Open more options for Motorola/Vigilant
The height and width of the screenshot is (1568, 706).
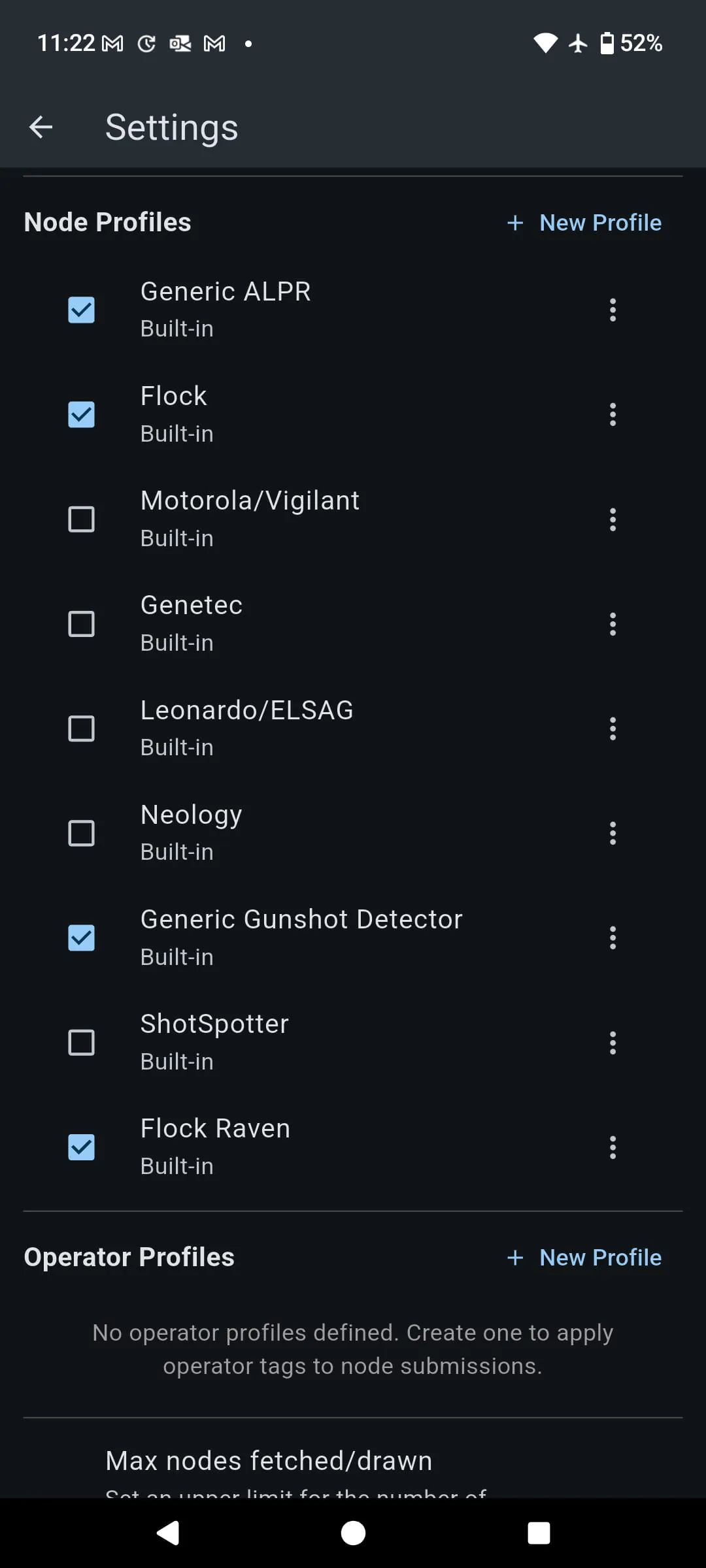[613, 519]
